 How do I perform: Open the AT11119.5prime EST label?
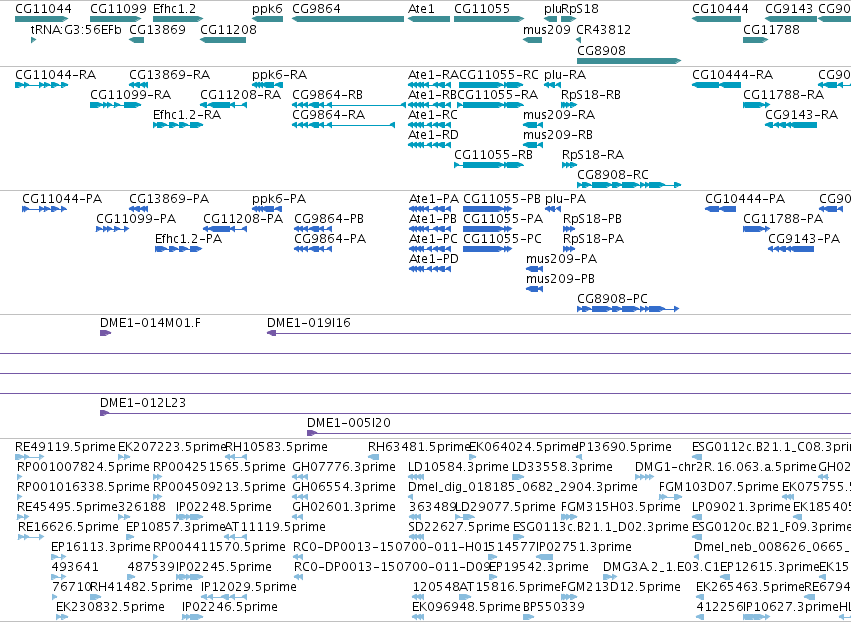275,527
